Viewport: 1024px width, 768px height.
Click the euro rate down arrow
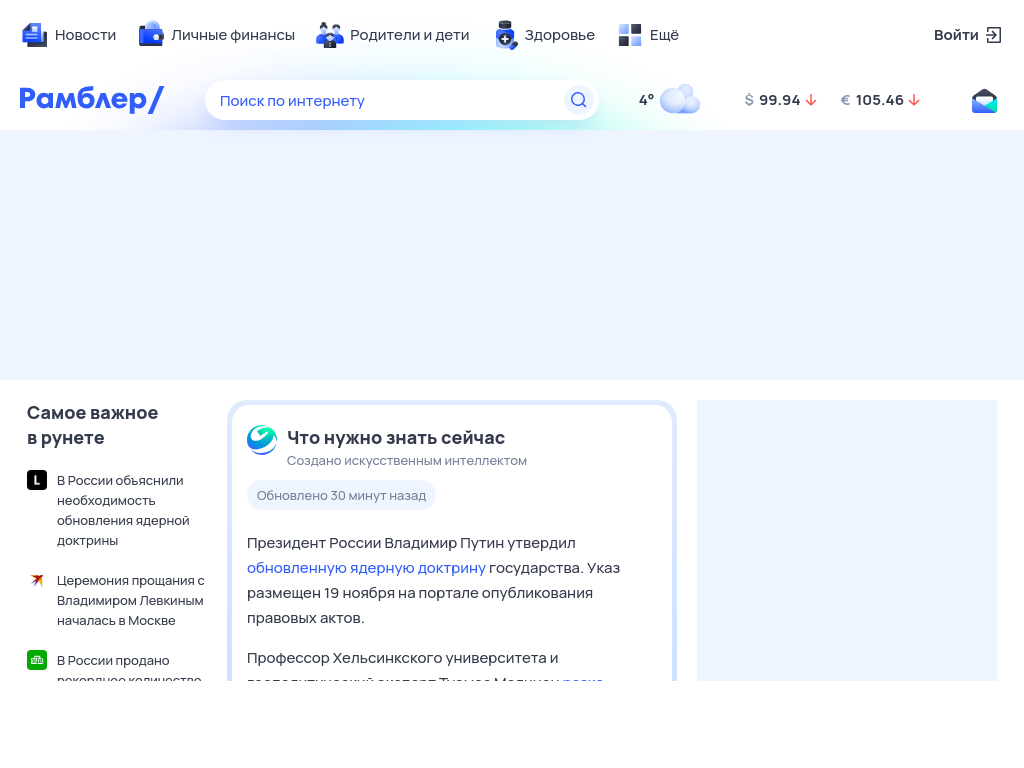(x=914, y=100)
